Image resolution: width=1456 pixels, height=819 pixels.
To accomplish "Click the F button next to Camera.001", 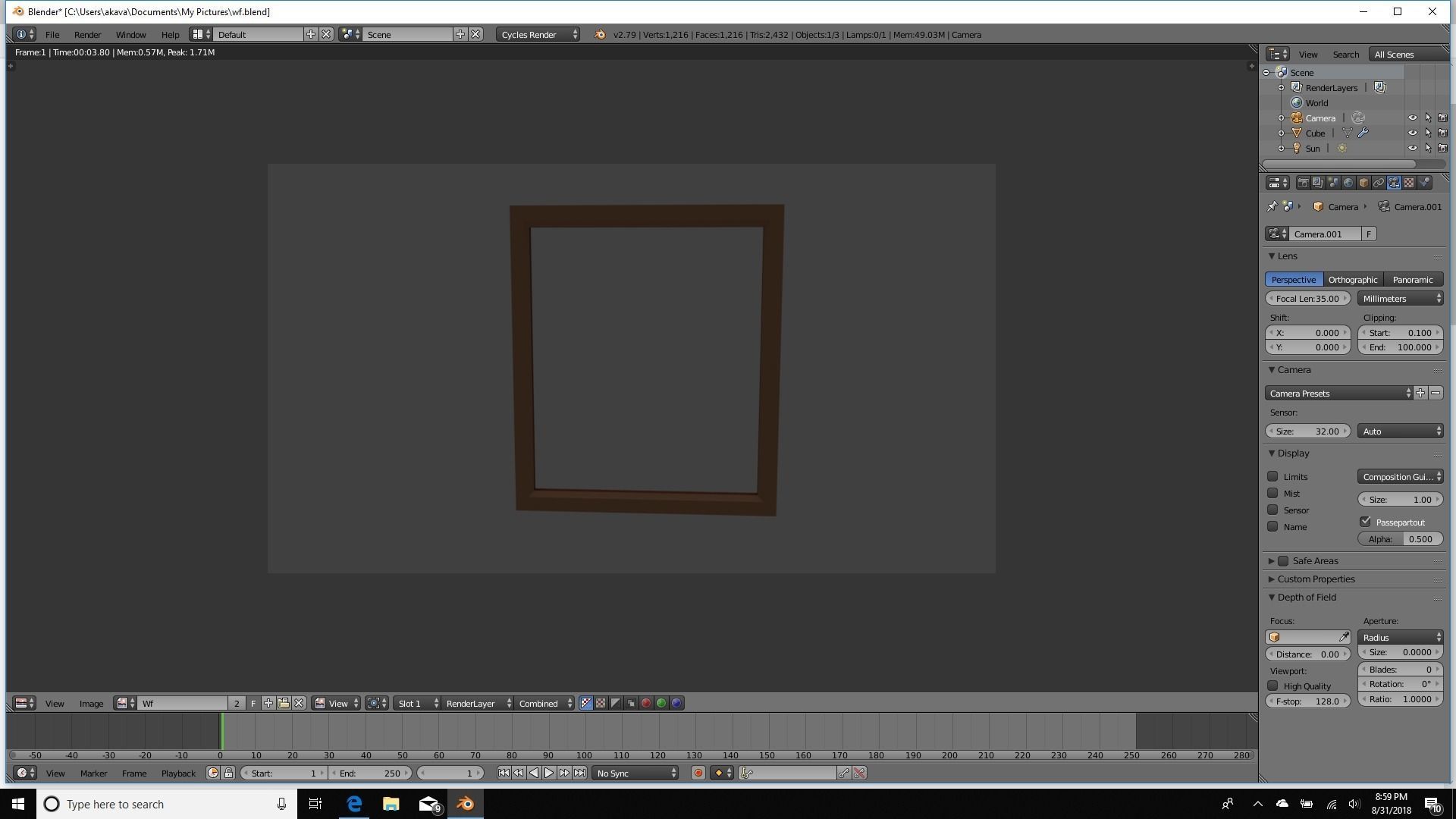I will click(1369, 234).
